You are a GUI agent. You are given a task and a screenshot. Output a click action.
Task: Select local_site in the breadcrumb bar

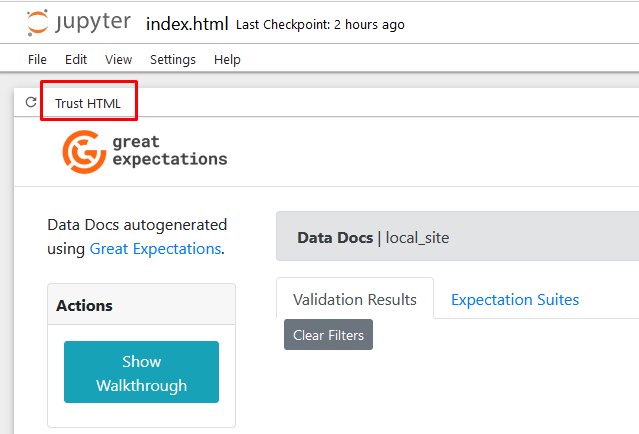click(x=418, y=238)
